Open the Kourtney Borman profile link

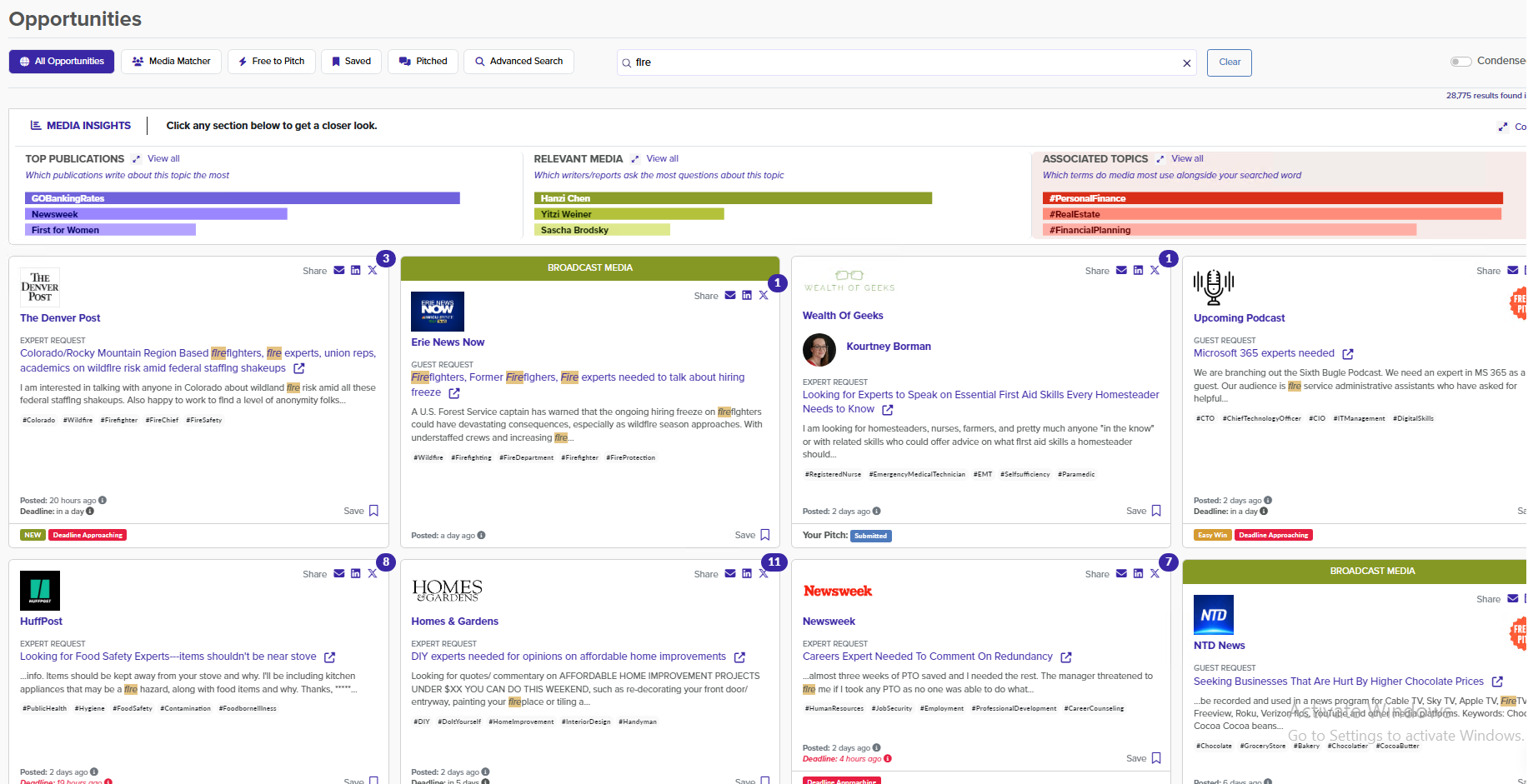pos(889,347)
